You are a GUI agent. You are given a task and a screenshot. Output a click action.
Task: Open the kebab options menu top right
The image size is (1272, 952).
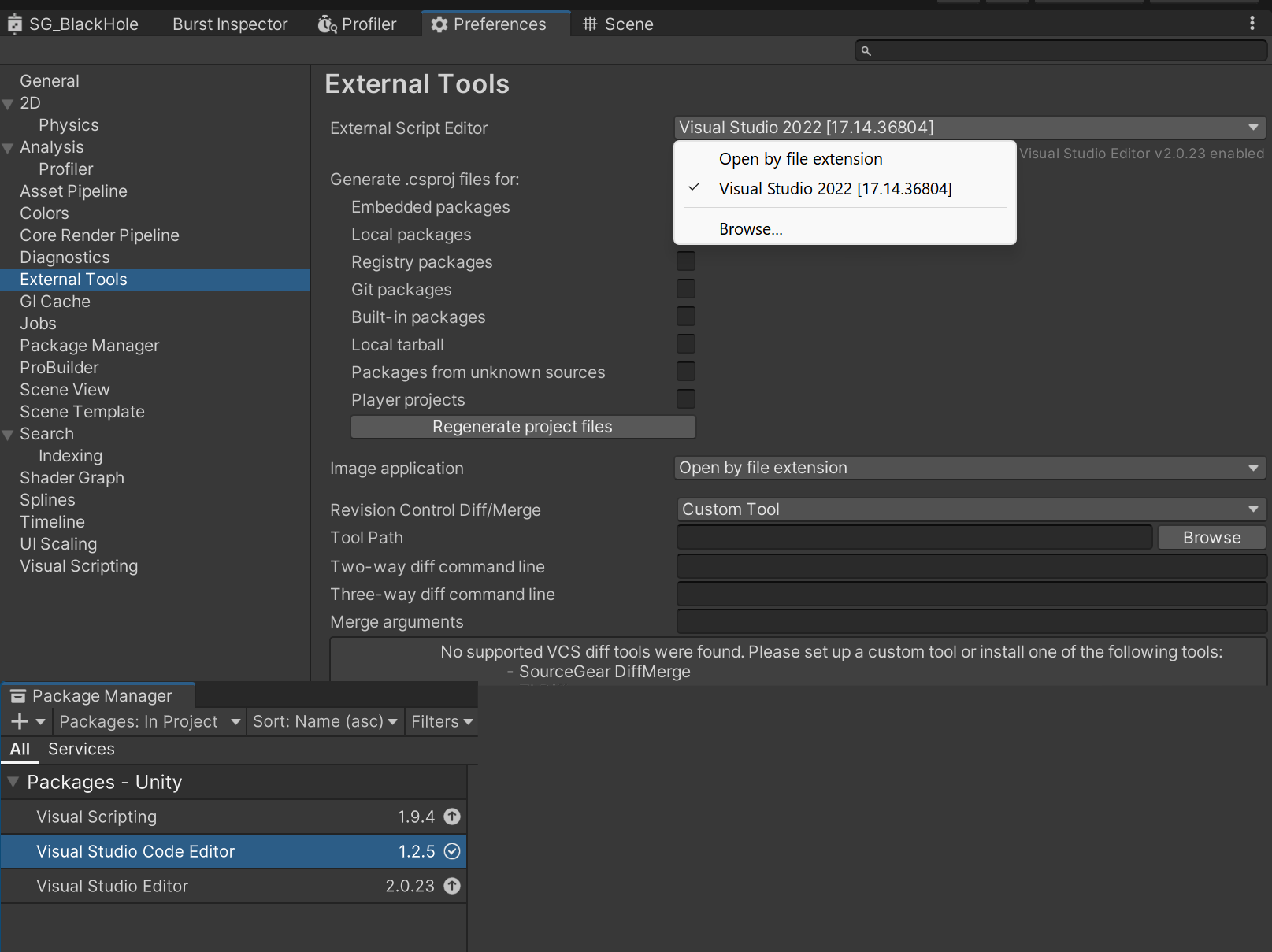pos(1252,24)
